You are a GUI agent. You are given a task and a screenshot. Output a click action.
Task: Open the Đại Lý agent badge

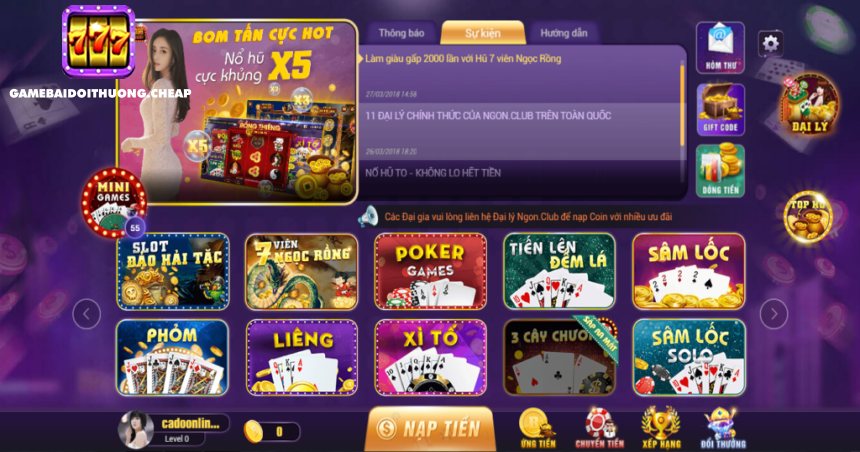tap(810, 106)
